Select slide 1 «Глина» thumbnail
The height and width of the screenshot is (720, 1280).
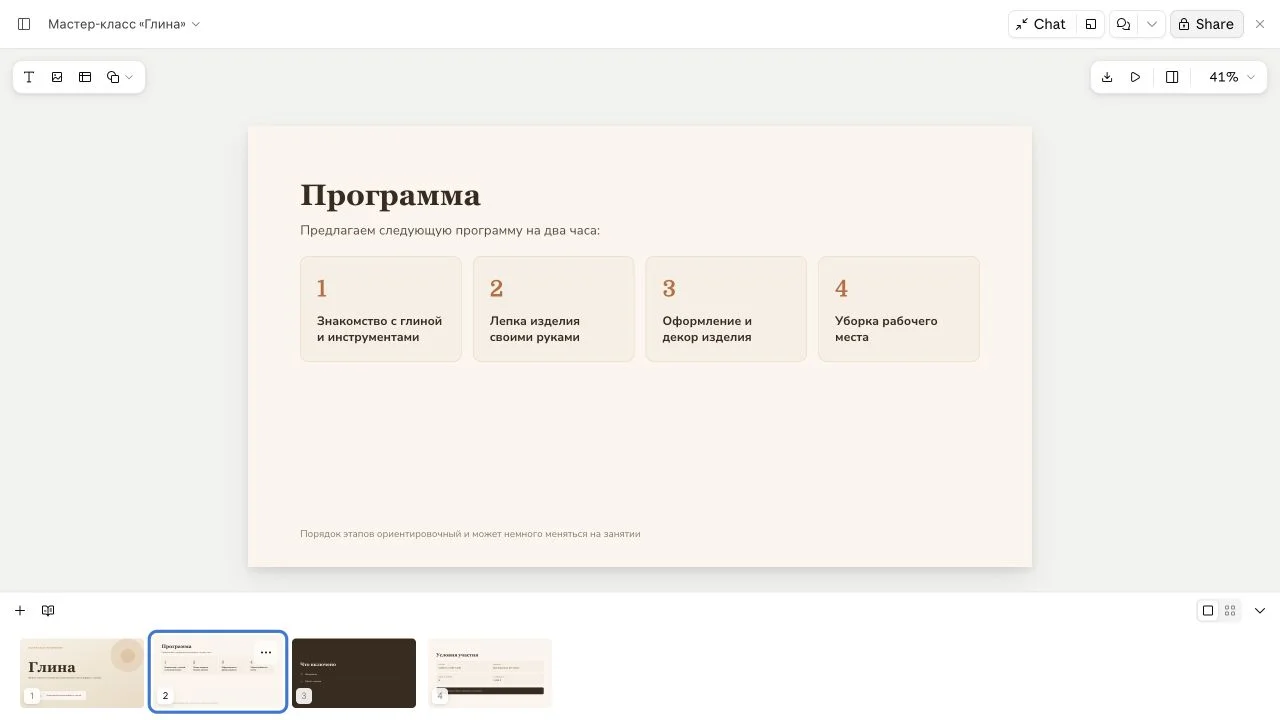tap(82, 673)
